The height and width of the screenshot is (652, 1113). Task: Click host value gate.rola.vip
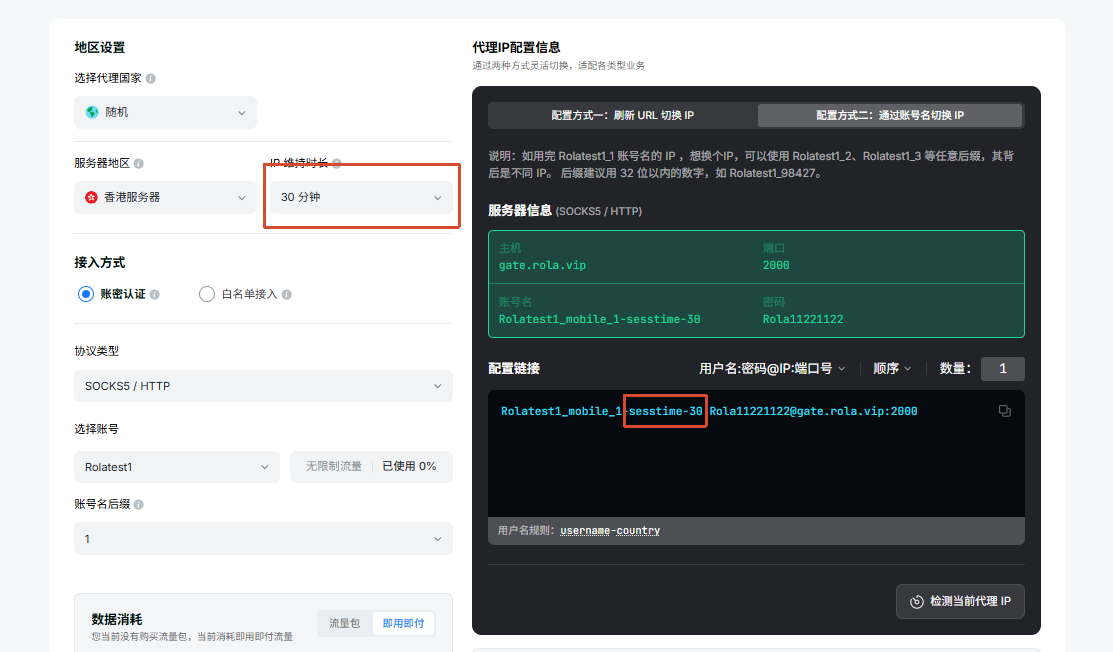[542, 265]
